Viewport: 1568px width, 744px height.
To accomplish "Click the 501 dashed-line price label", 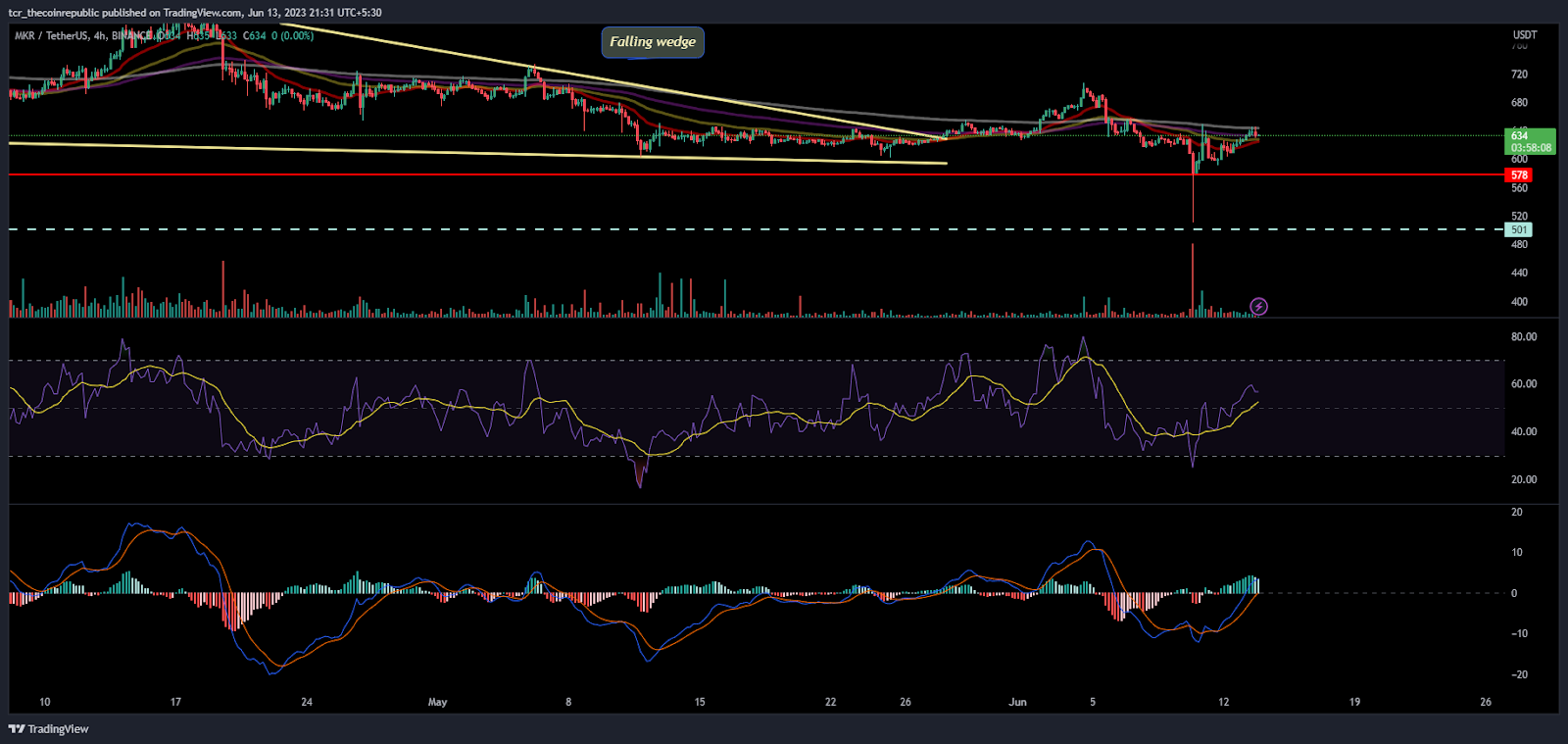I will tap(1518, 229).
